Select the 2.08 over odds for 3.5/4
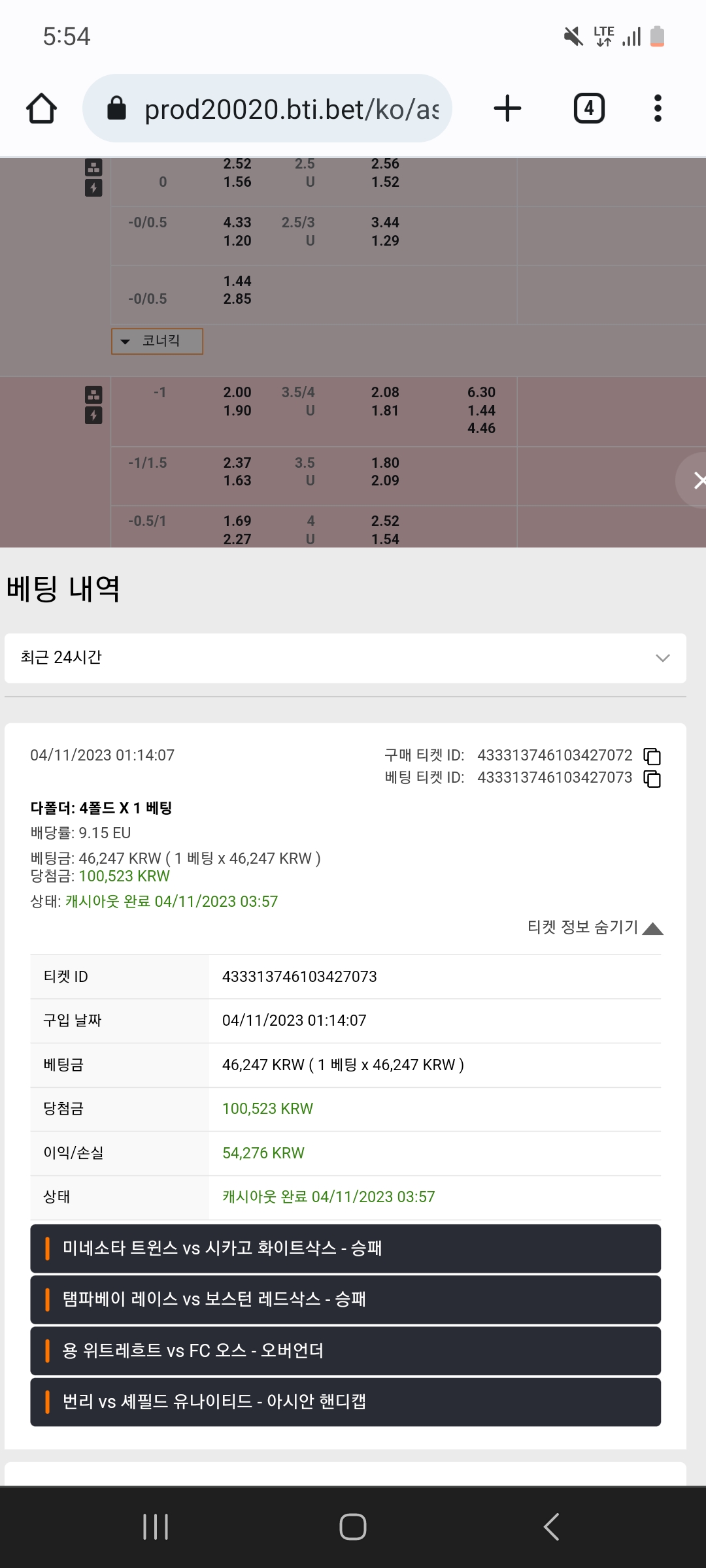Viewport: 706px width, 1568px height. click(x=385, y=393)
